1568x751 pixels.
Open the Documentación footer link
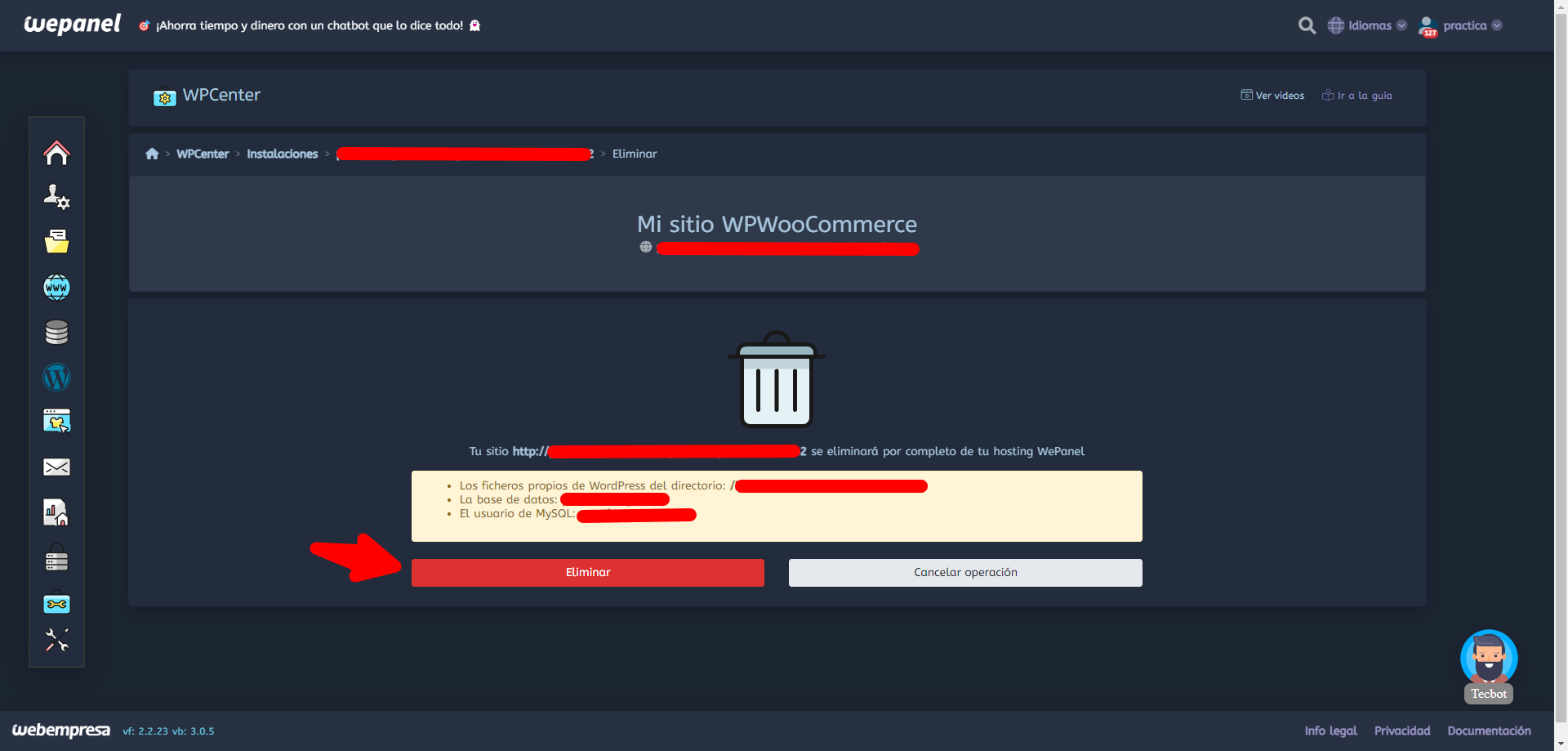(x=1489, y=731)
